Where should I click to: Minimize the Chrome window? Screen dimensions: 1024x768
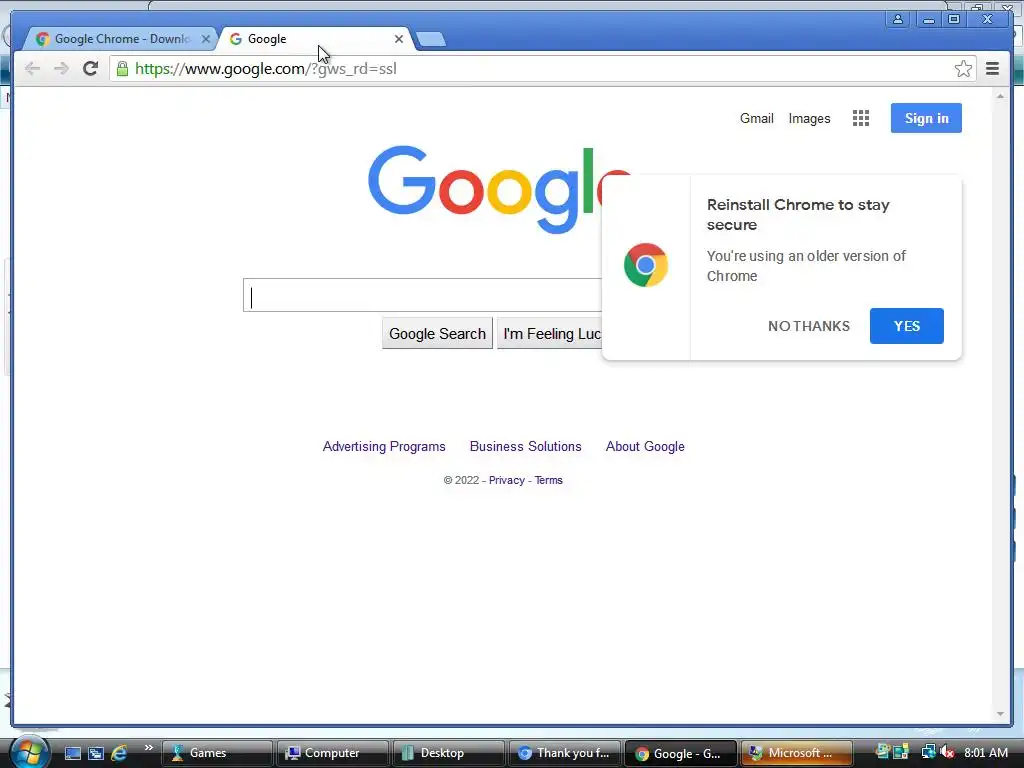(928, 19)
